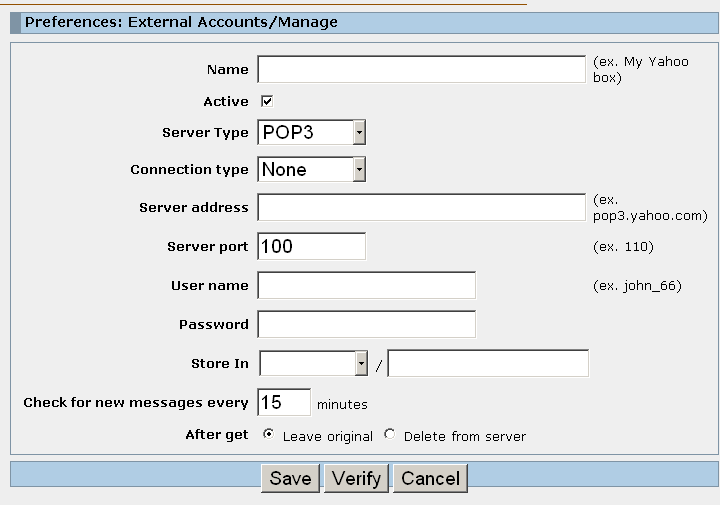720x505 pixels.
Task: Click the Server Type dropdown arrow
Action: (x=359, y=132)
